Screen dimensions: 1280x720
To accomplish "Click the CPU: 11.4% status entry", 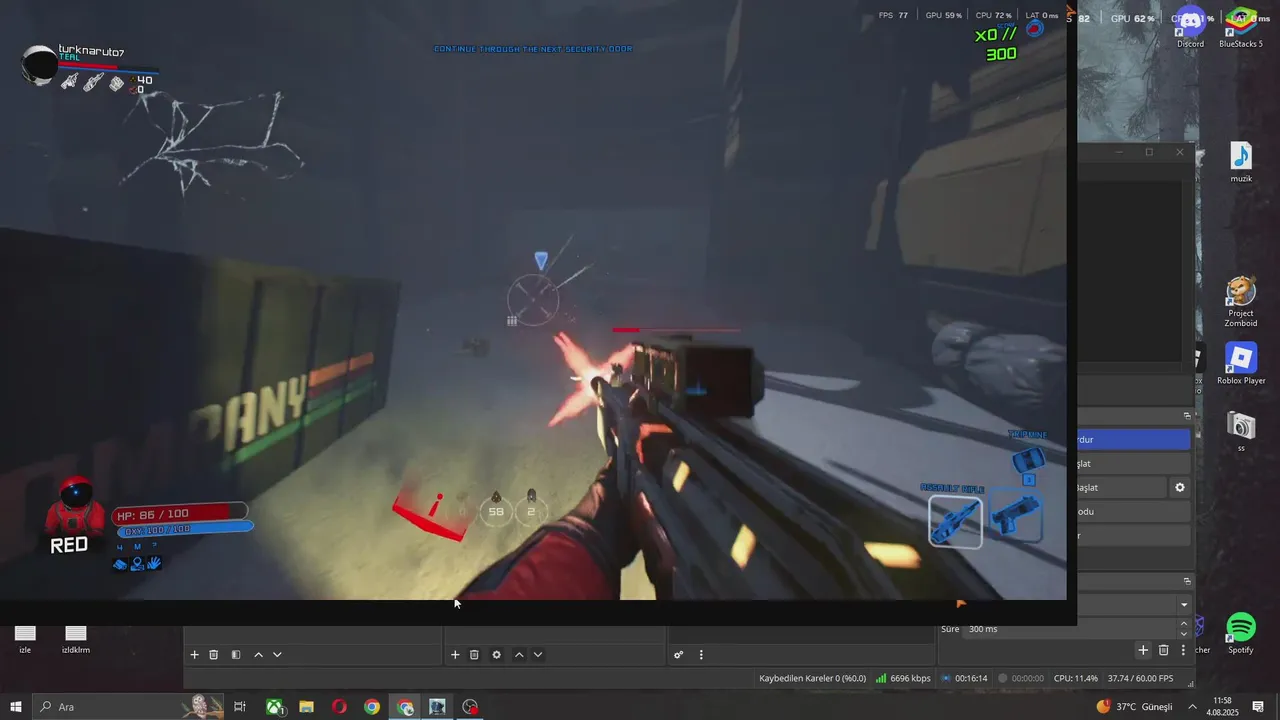I will tap(1076, 678).
